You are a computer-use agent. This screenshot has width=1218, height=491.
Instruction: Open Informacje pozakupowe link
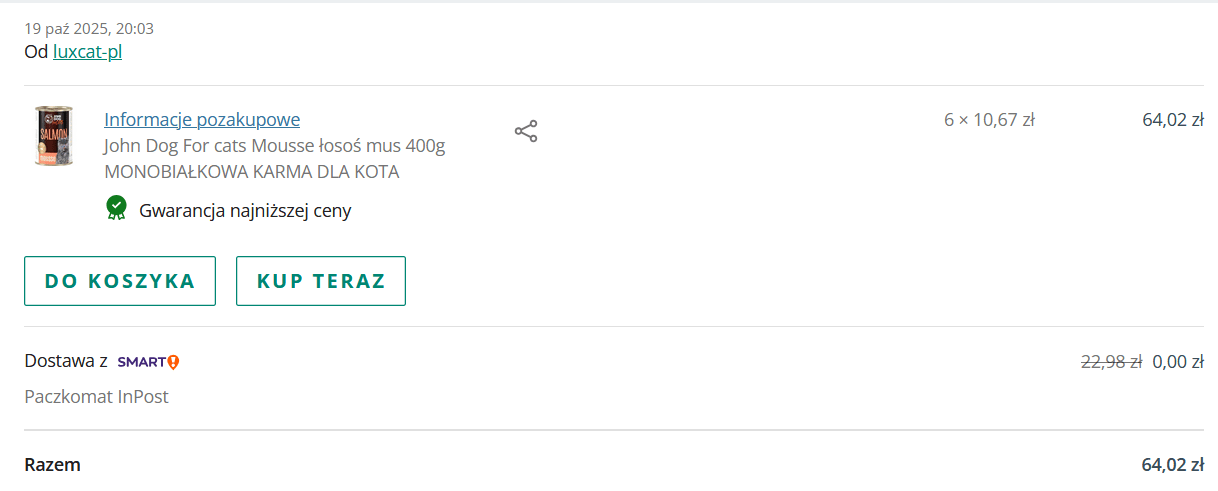coord(202,120)
